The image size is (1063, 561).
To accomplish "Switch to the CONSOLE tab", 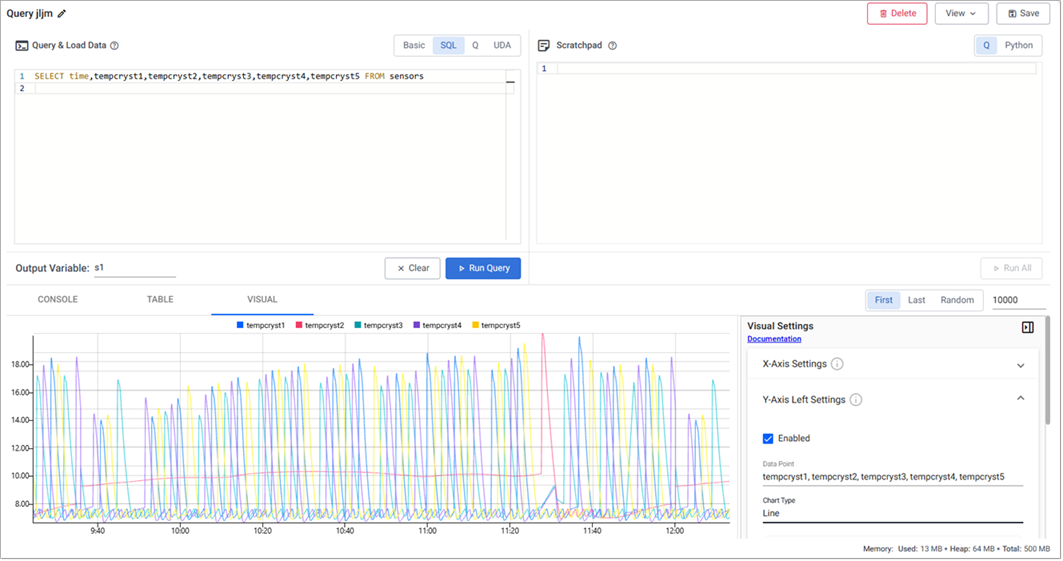I will coord(58,299).
